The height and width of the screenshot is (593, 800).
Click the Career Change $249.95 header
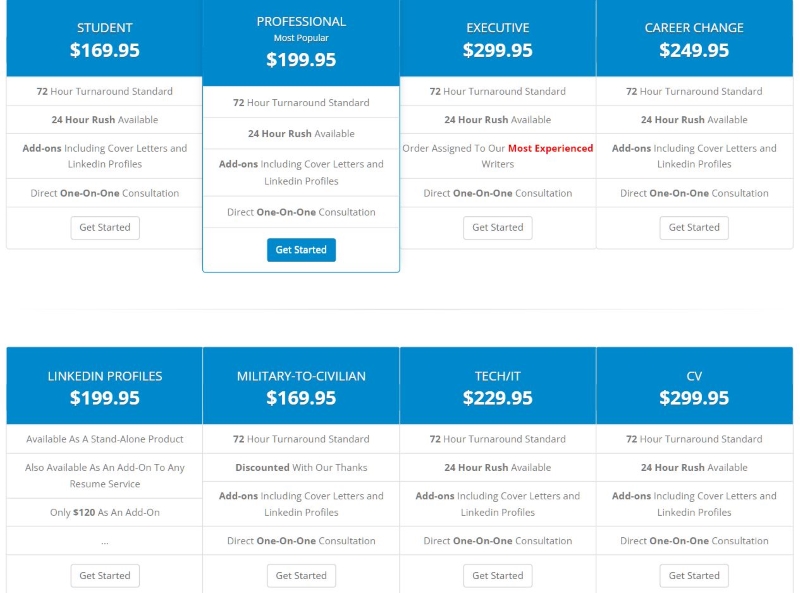(694, 39)
